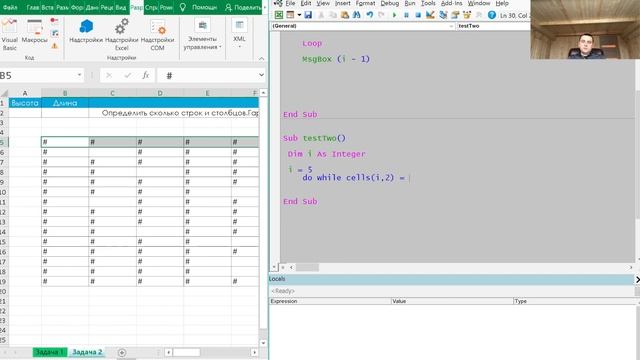Select sheet tab Задача 2
The image size is (640, 360).
[x=87, y=352]
